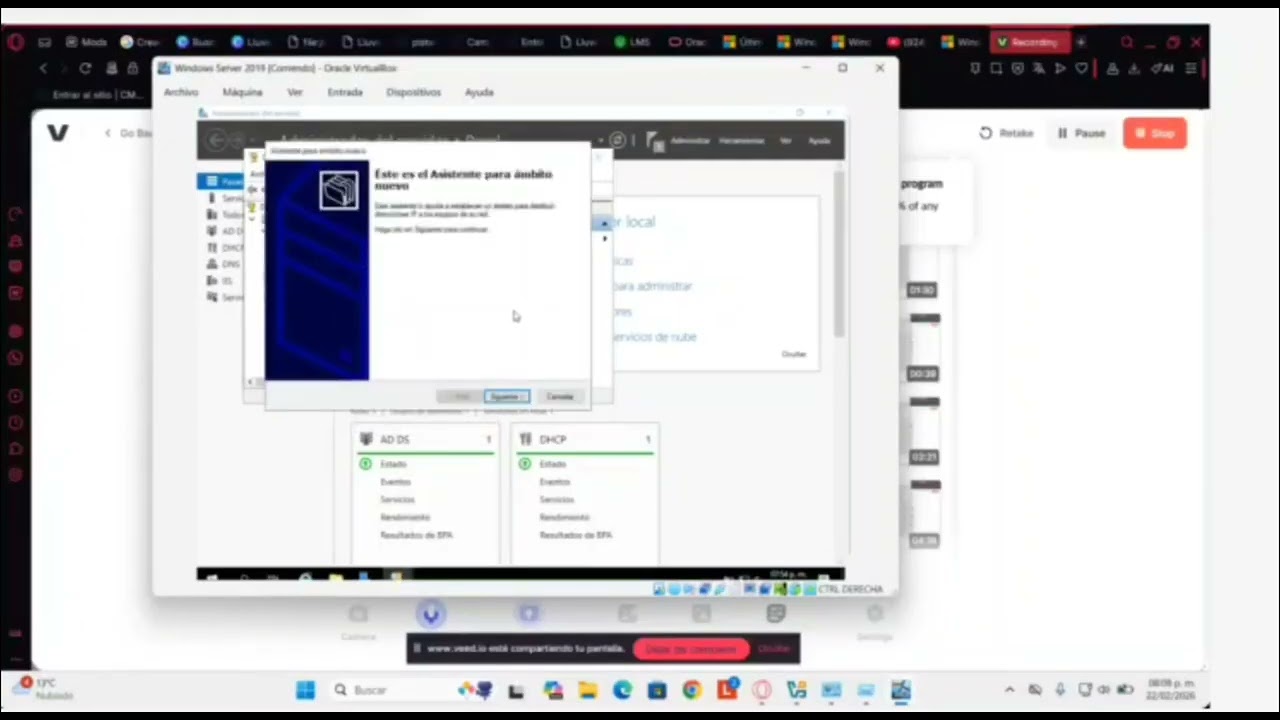This screenshot has height=720, width=1280.
Task: Click the Veed Settings gear icon
Action: [875, 614]
